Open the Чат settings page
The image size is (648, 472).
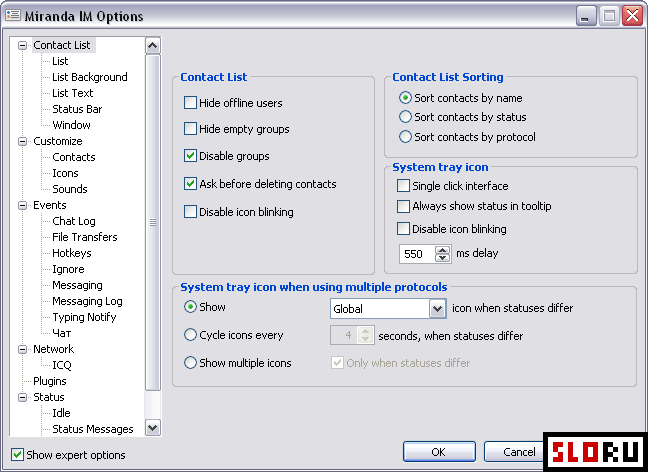(62, 334)
